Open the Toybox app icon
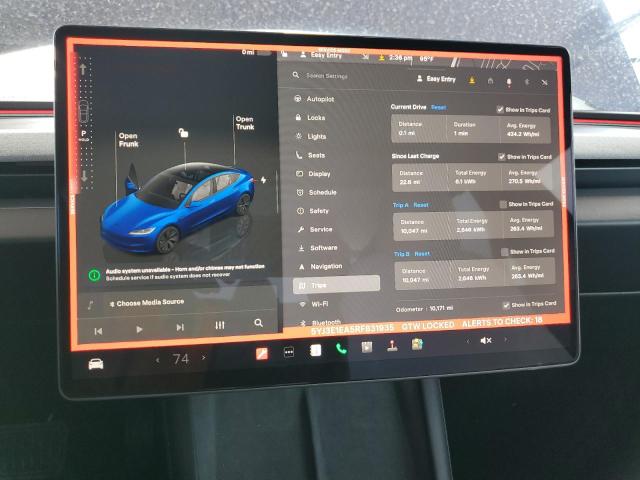This screenshot has height=480, width=640. coord(417,344)
